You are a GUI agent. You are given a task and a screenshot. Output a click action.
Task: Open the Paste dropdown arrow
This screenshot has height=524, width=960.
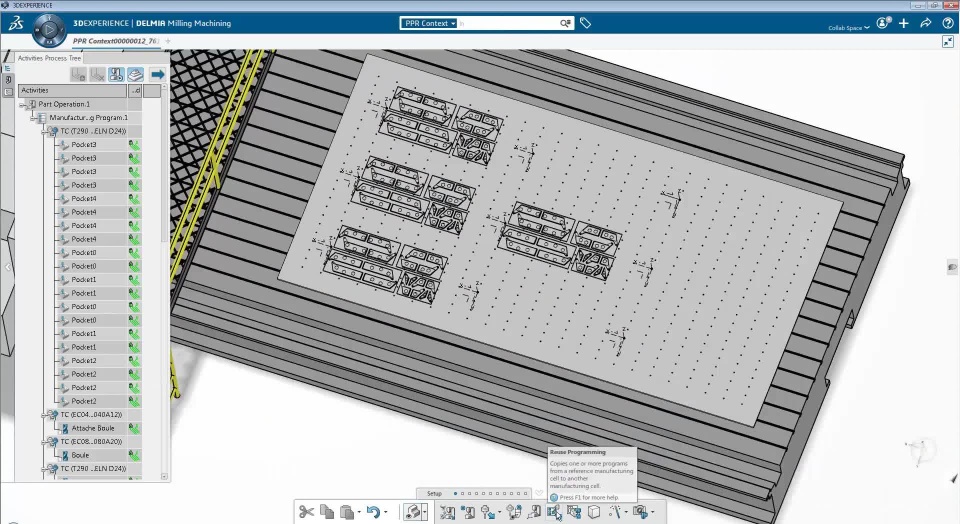359,512
